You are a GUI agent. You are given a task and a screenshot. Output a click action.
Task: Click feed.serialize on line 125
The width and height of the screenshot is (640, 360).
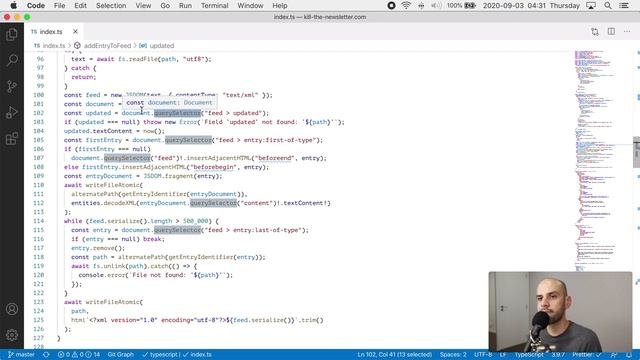point(258,320)
